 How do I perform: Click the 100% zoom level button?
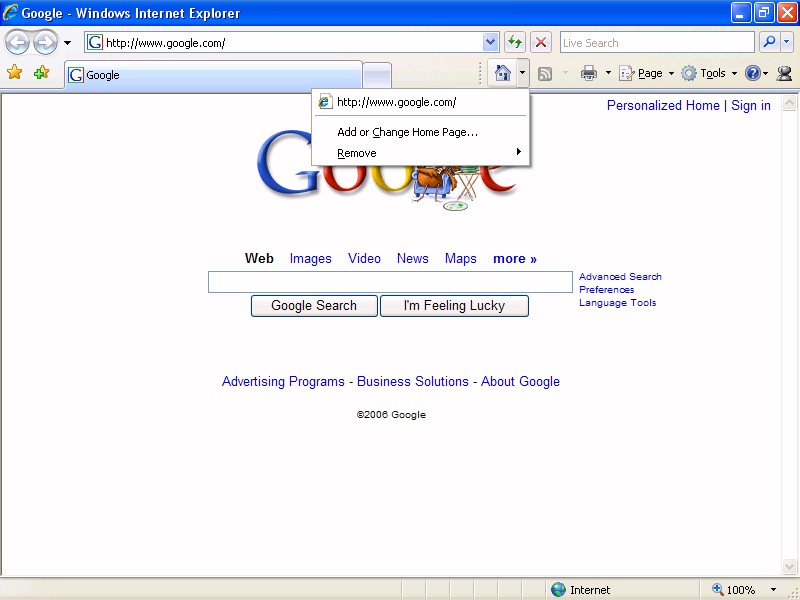click(735, 590)
